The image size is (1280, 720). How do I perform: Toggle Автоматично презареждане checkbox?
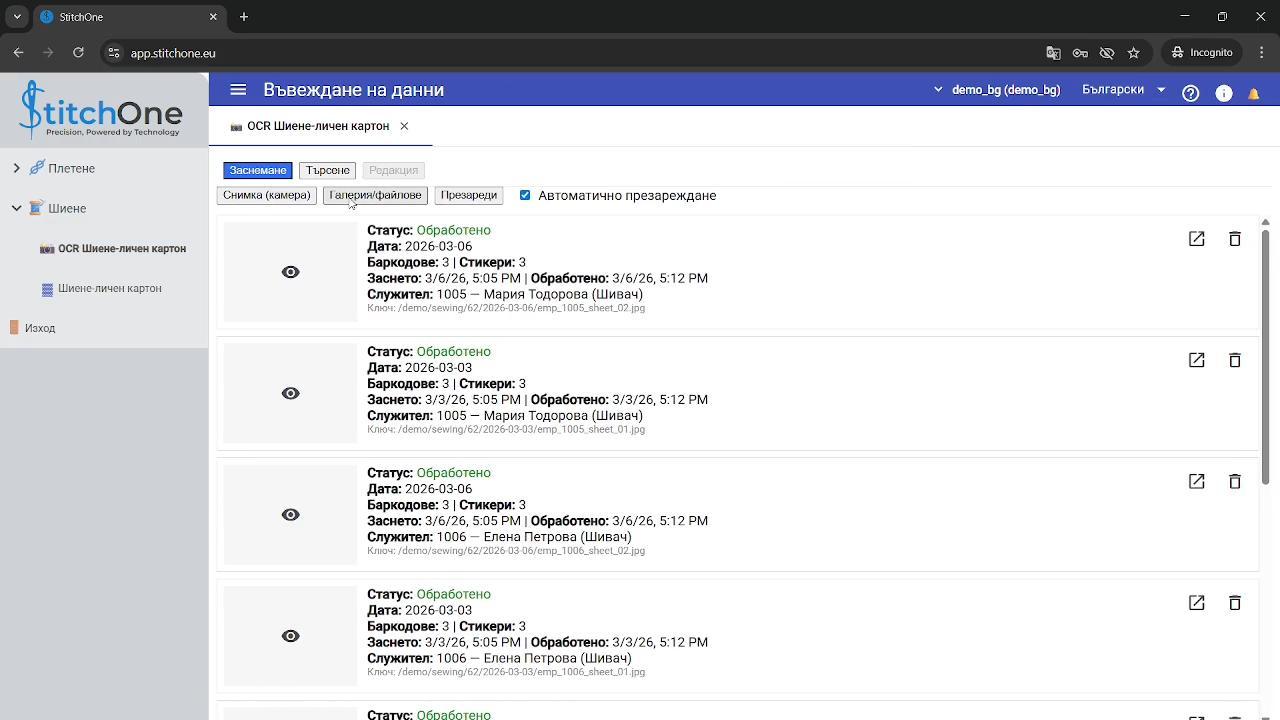tap(525, 195)
